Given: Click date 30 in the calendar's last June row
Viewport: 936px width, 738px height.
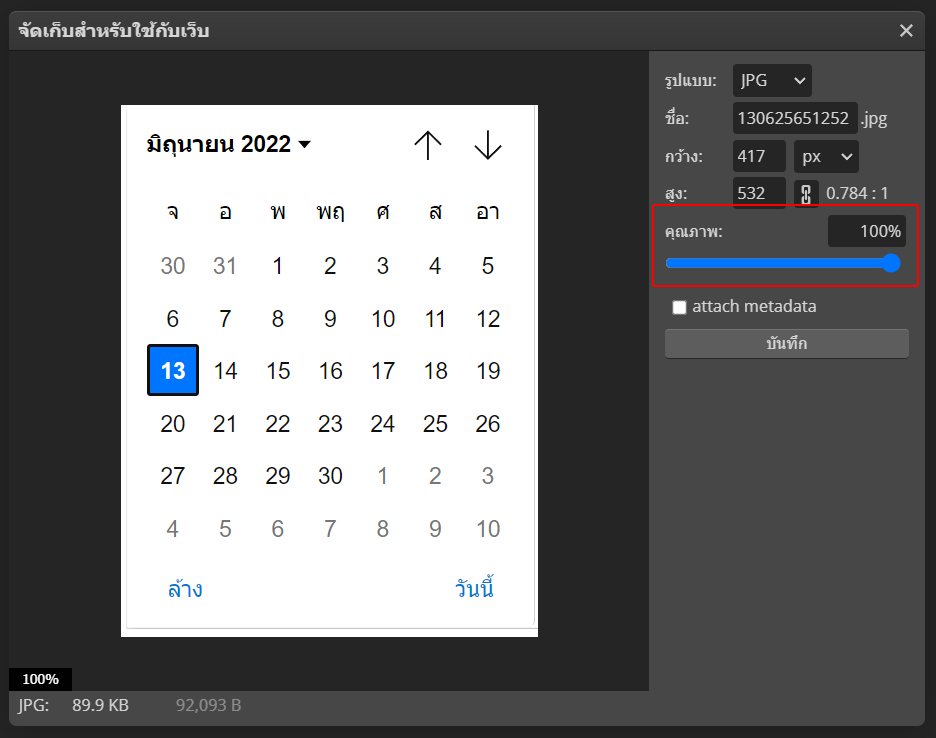Looking at the screenshot, I should coord(330,476).
